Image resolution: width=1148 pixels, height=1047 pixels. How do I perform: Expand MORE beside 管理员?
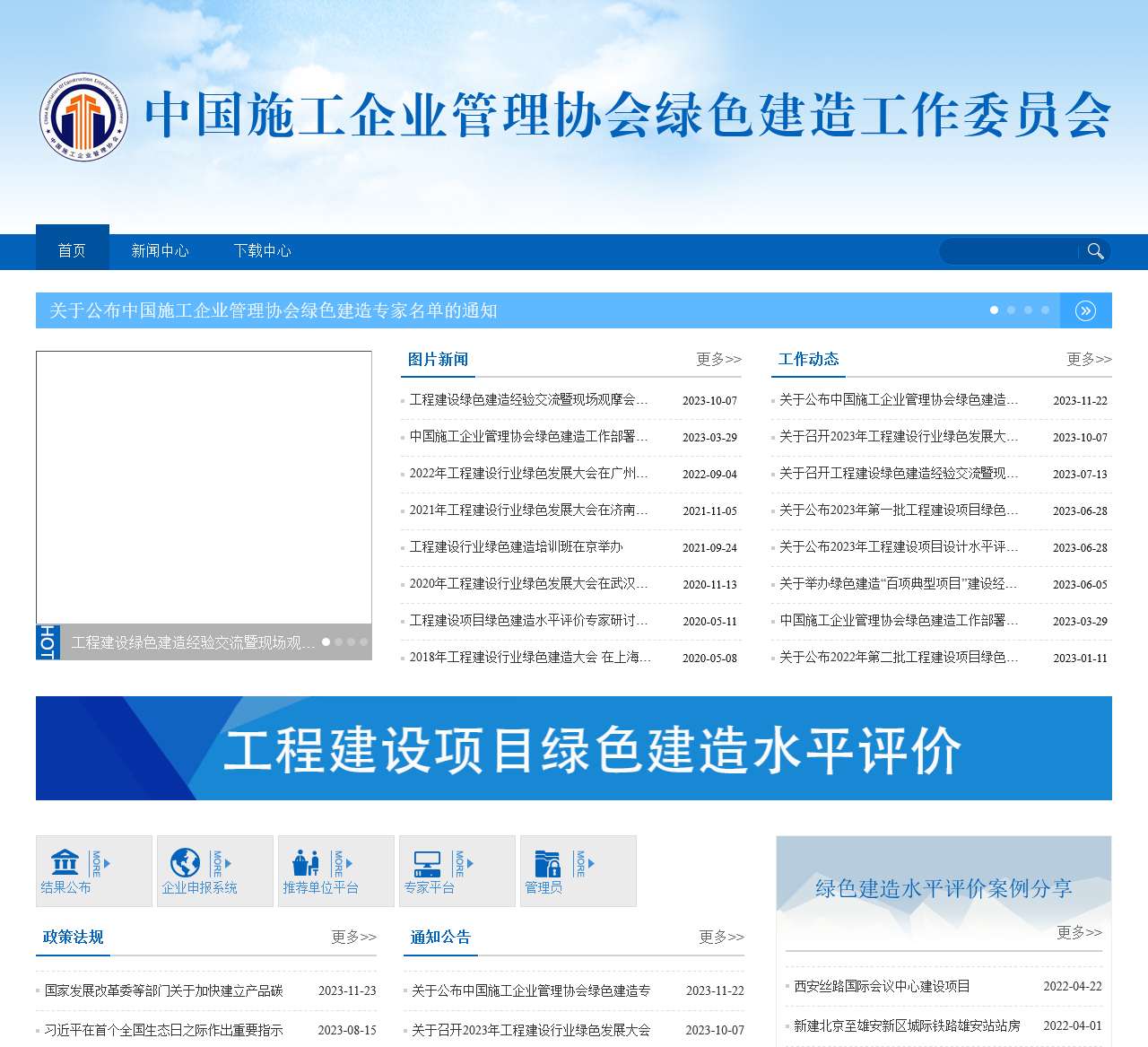pyautogui.click(x=583, y=863)
